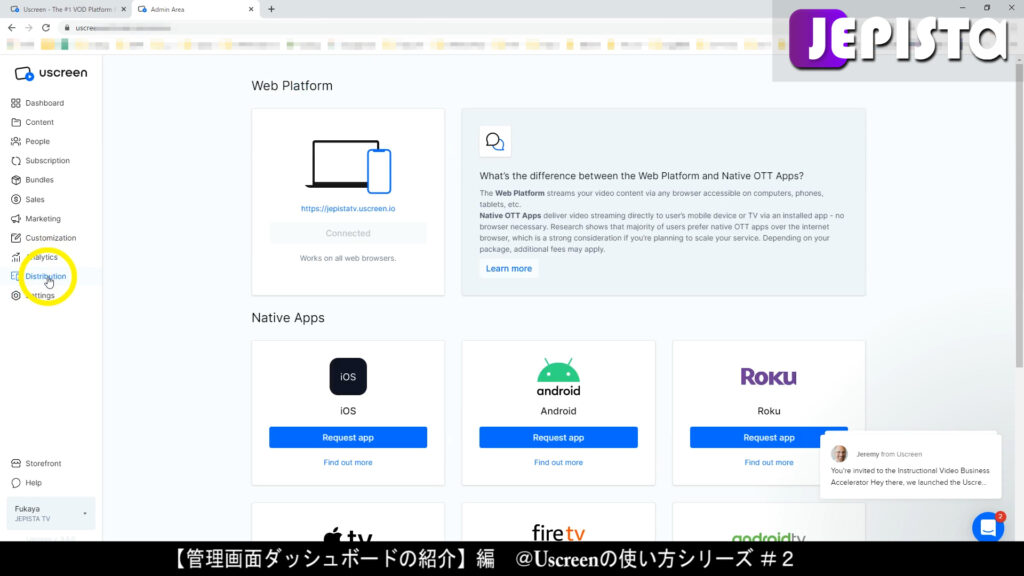1024x576 pixels.
Task: Click the Customization edit icon
Action: click(x=16, y=238)
